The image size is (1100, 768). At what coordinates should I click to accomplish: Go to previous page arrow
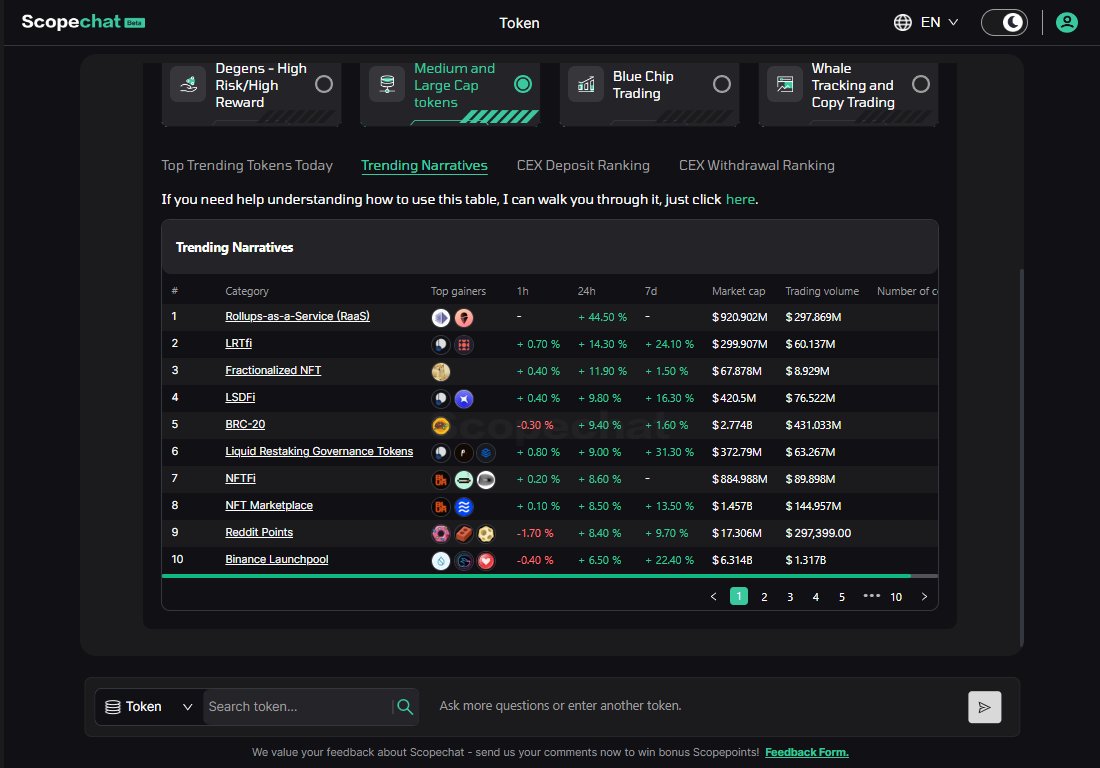tap(713, 596)
